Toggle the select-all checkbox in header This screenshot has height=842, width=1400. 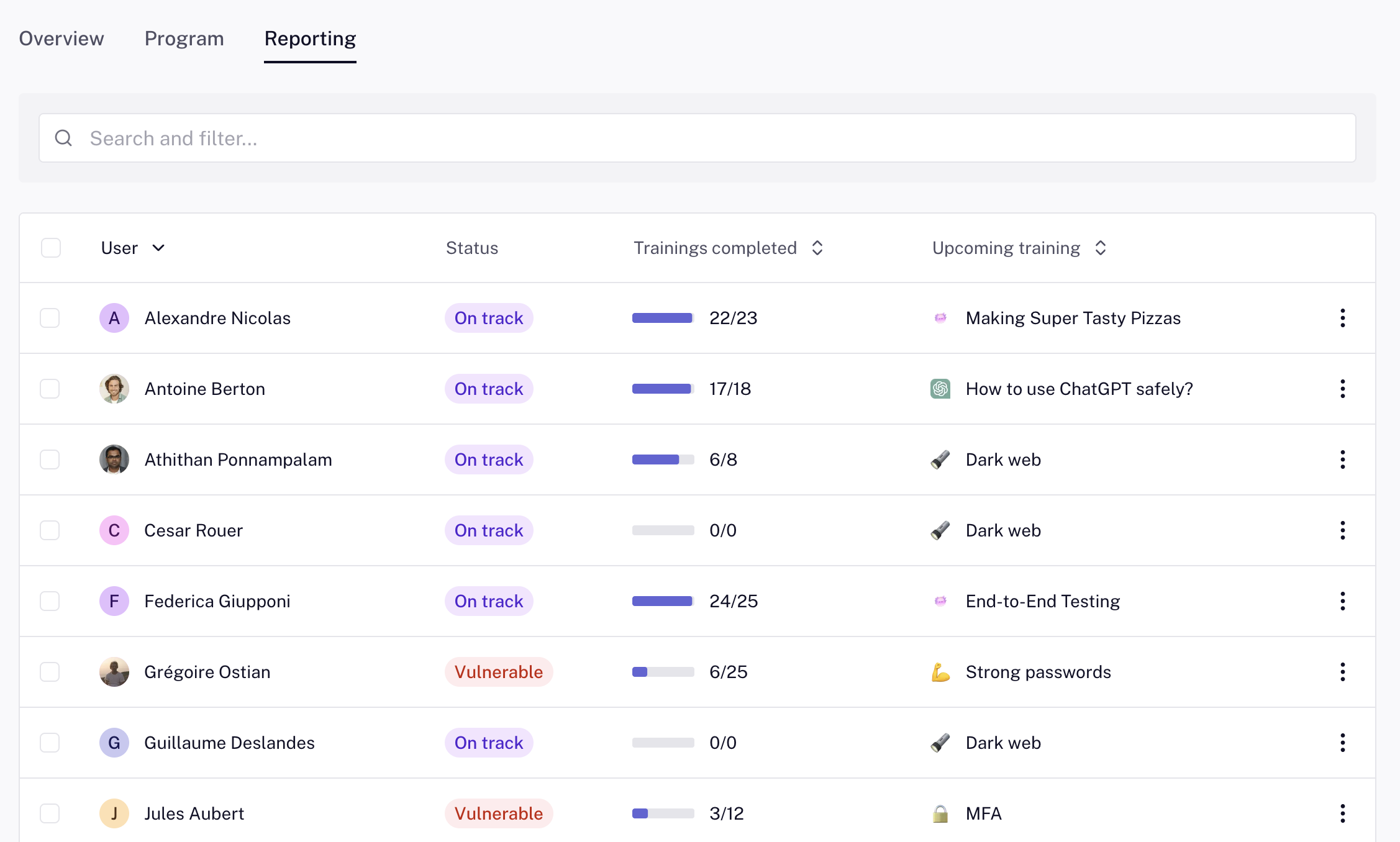tap(51, 248)
